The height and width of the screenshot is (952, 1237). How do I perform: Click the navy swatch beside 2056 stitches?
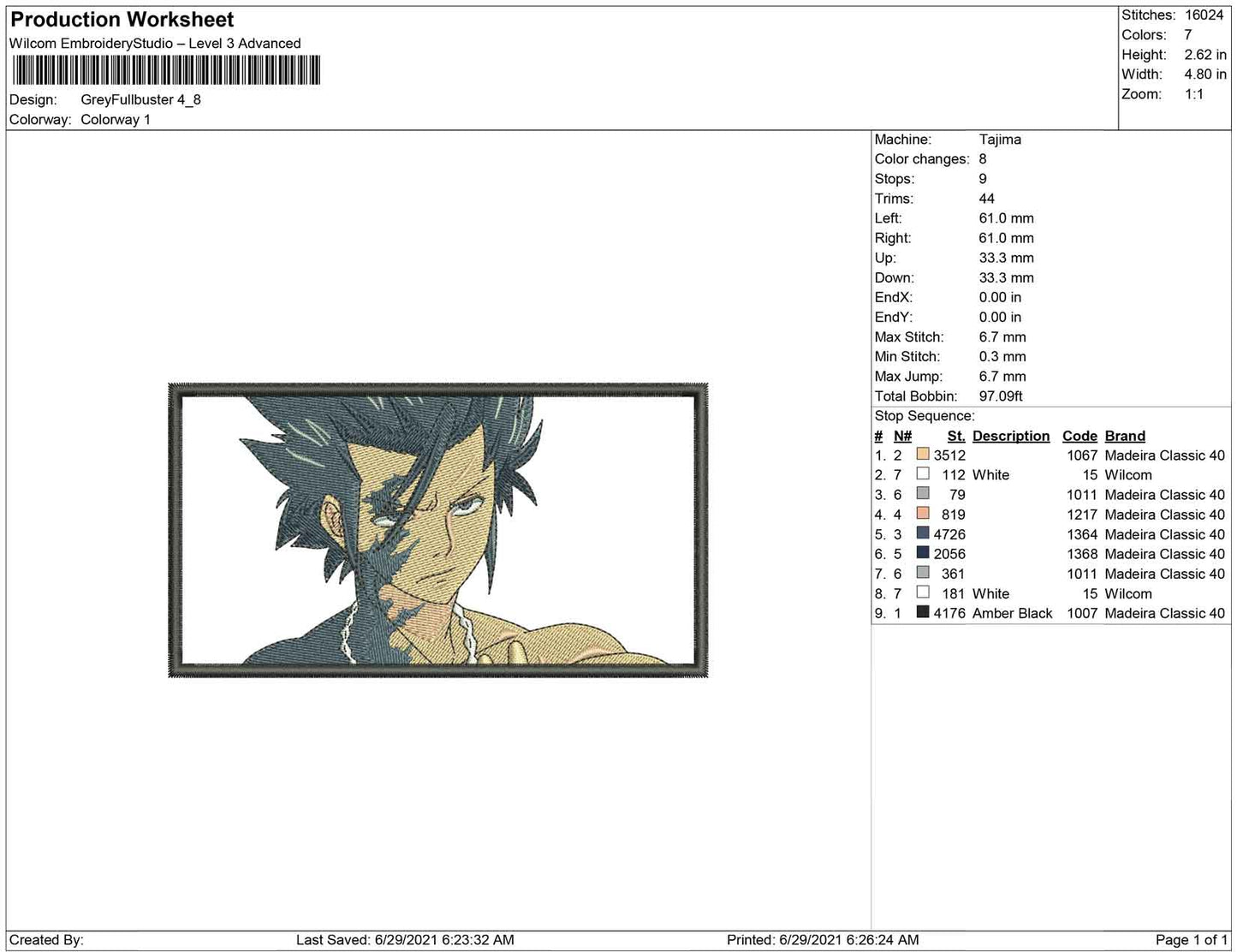(x=923, y=553)
